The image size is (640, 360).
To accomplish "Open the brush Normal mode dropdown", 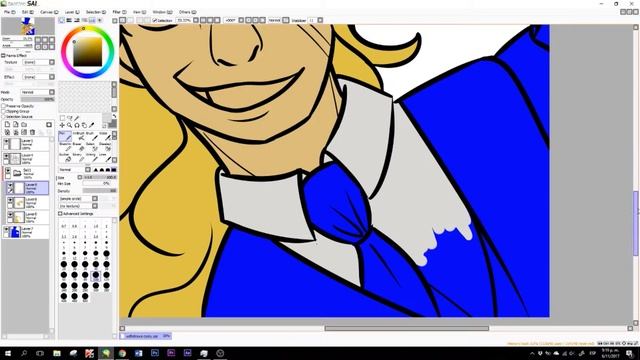I will (88, 170).
